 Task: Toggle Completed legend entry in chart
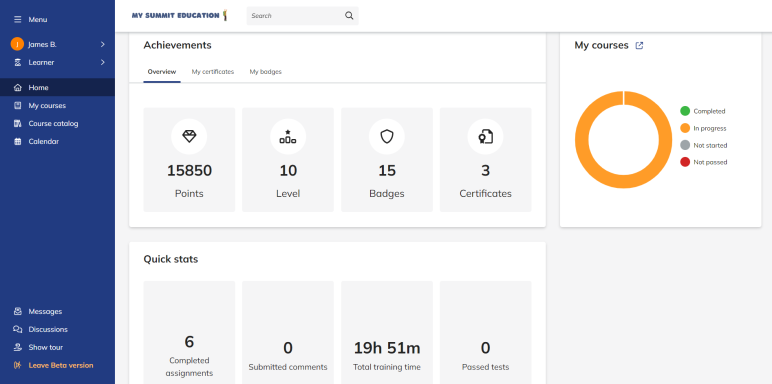click(x=703, y=111)
